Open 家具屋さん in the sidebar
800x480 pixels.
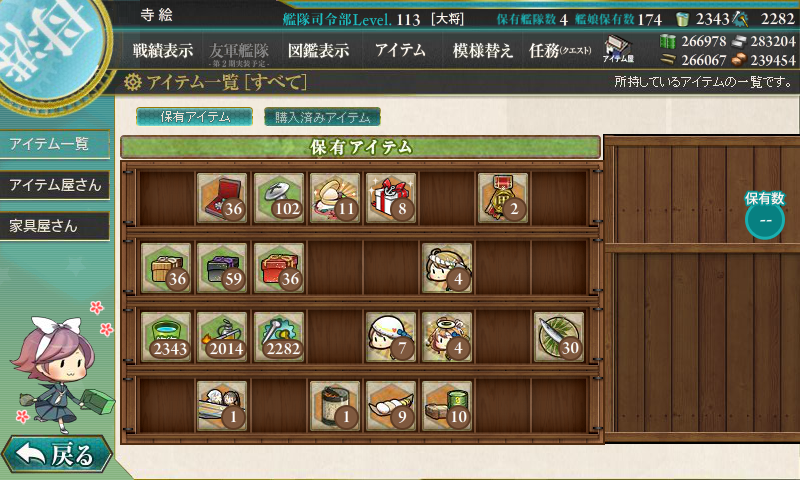55,226
